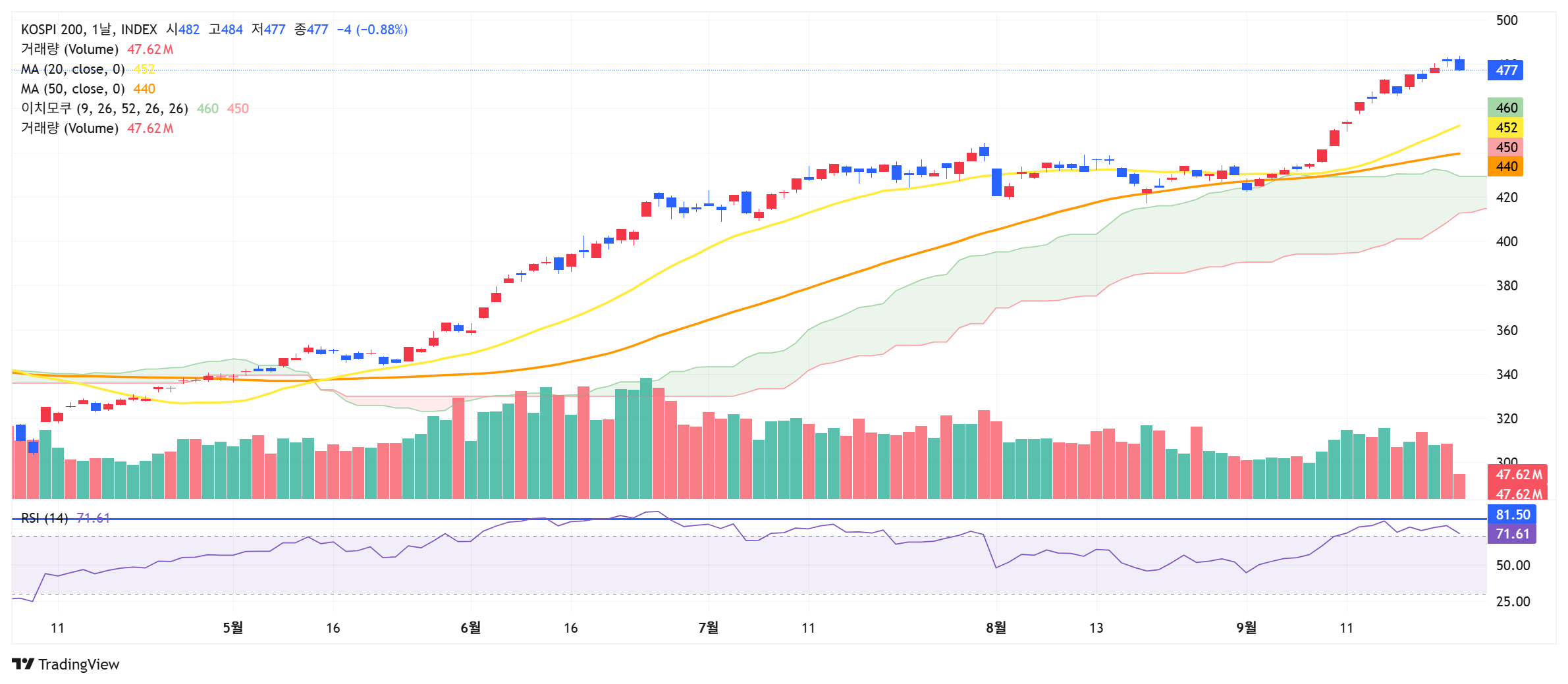Click the 25.00 RSI axis label
Viewport: 1568px width, 684px height.
click(x=1513, y=602)
